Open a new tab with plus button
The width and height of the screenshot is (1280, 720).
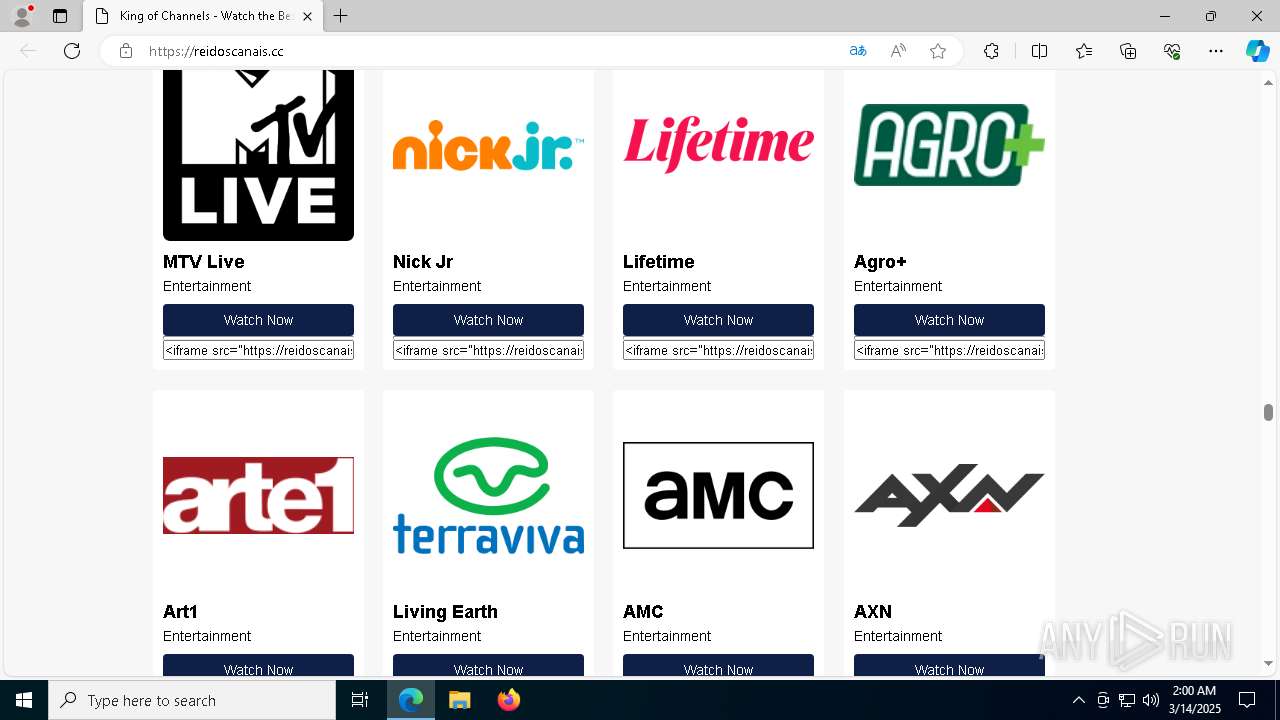[341, 16]
